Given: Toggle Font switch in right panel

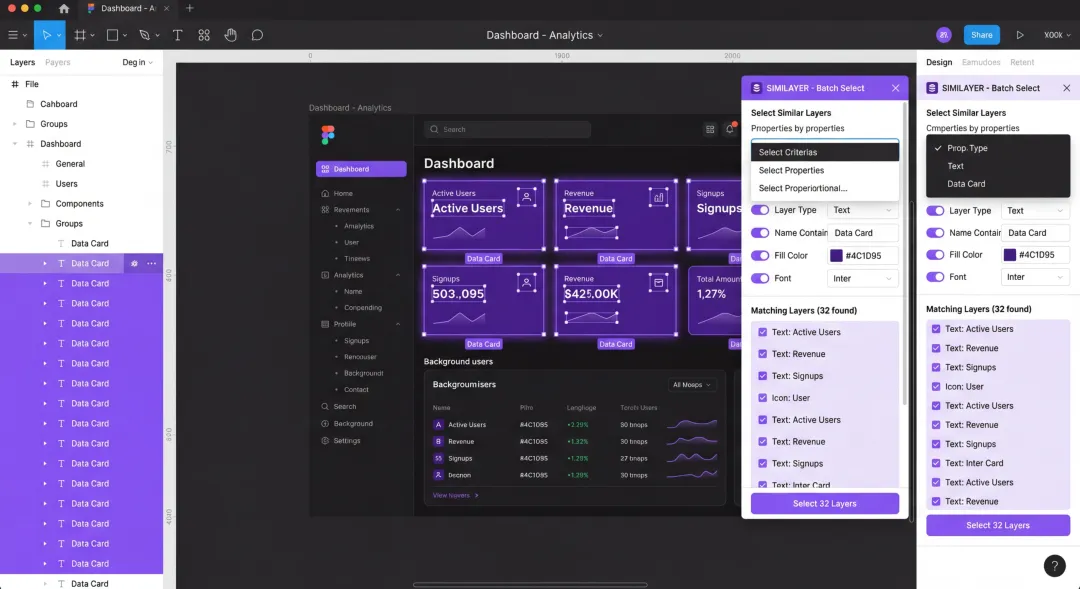Looking at the screenshot, I should point(935,277).
